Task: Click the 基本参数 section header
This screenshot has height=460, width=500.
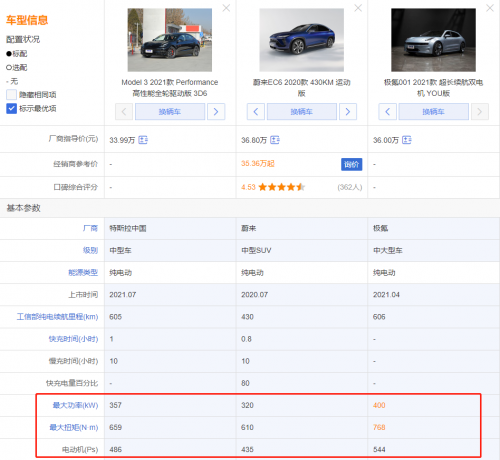Action: [x=23, y=208]
